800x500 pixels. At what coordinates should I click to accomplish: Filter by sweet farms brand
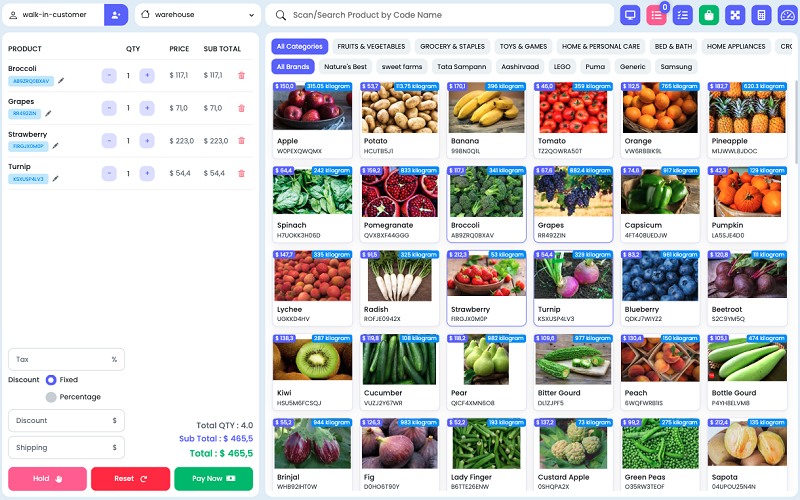click(402, 67)
